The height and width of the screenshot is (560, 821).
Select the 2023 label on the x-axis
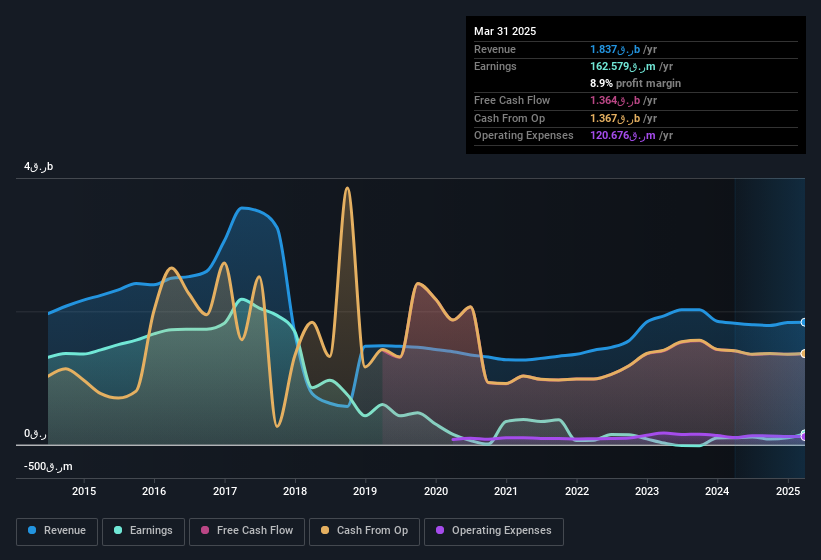click(x=647, y=491)
